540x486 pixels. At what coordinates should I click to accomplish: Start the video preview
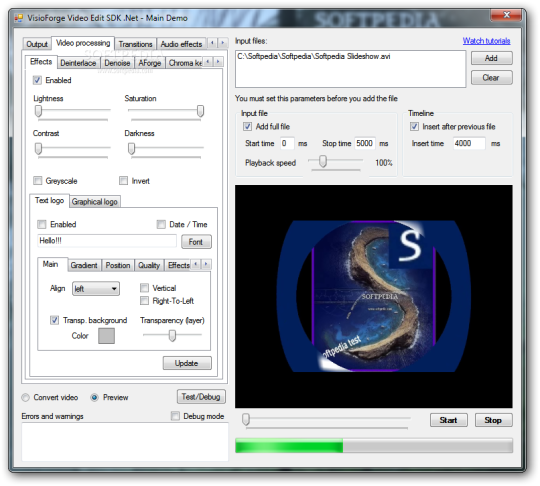click(449, 420)
